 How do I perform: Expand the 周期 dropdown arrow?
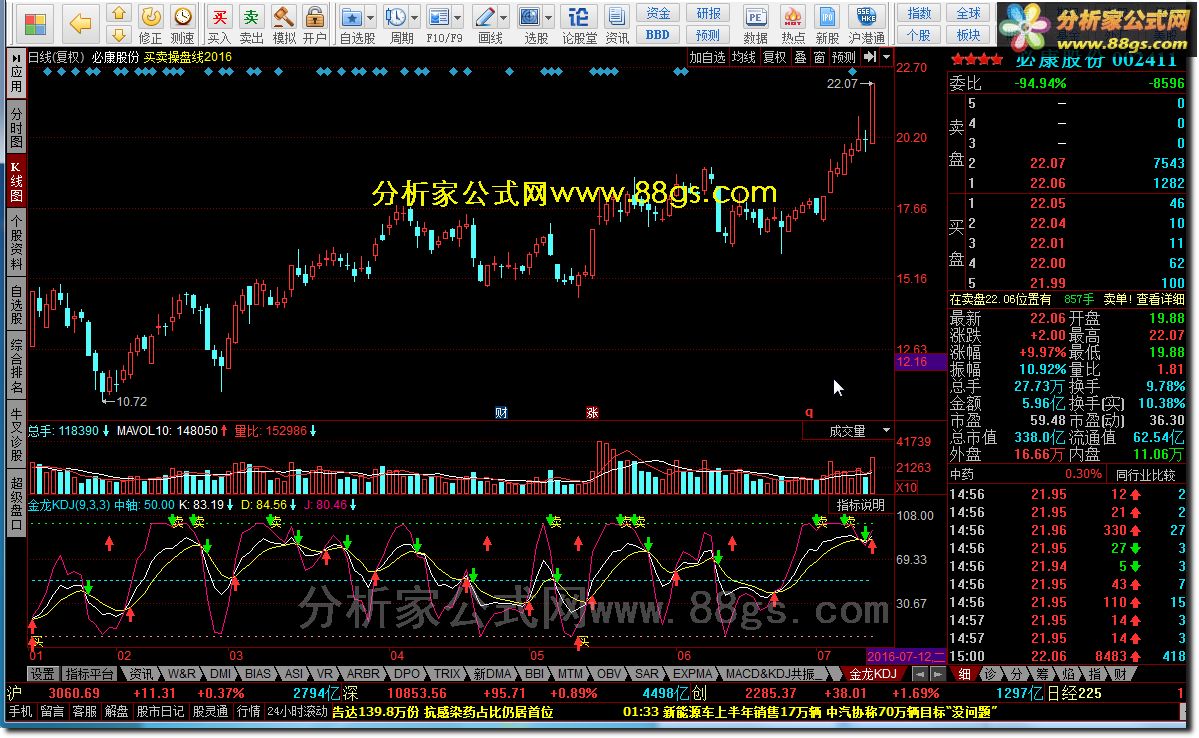[x=415, y=18]
